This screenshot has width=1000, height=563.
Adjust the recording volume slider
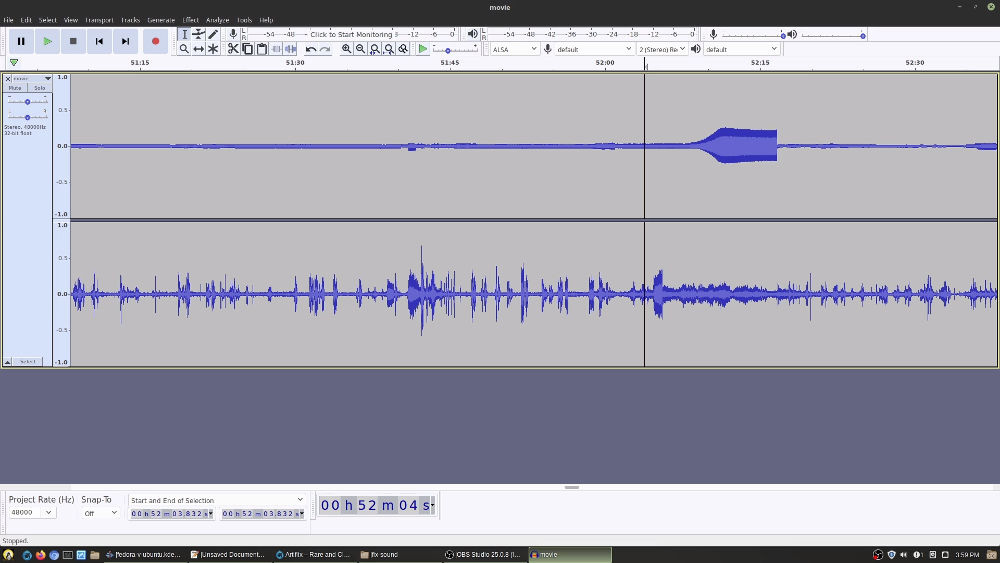(753, 35)
